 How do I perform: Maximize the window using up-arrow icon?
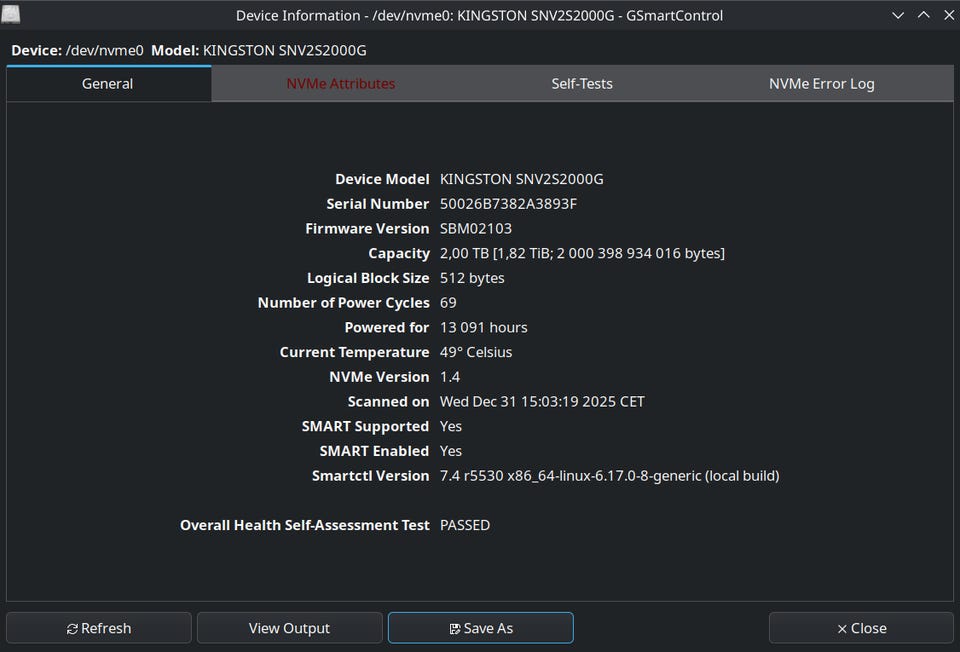coord(923,15)
